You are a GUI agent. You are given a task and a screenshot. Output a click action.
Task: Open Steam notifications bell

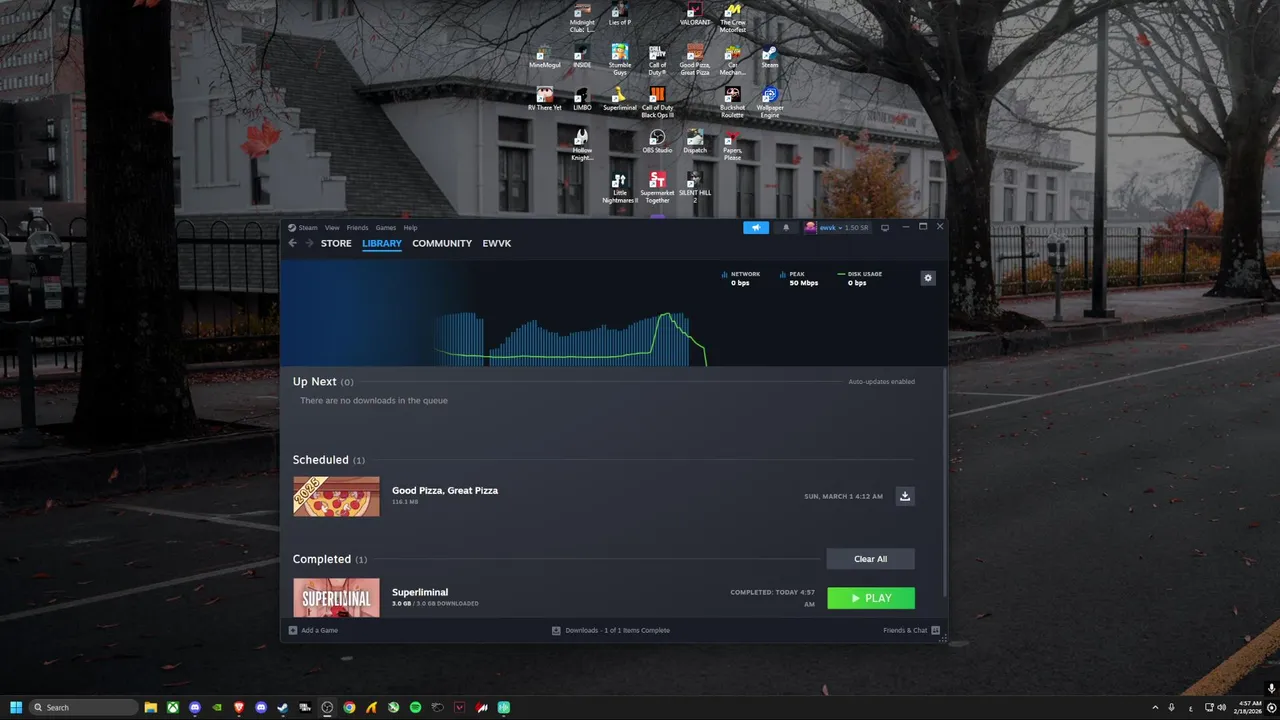coord(785,227)
